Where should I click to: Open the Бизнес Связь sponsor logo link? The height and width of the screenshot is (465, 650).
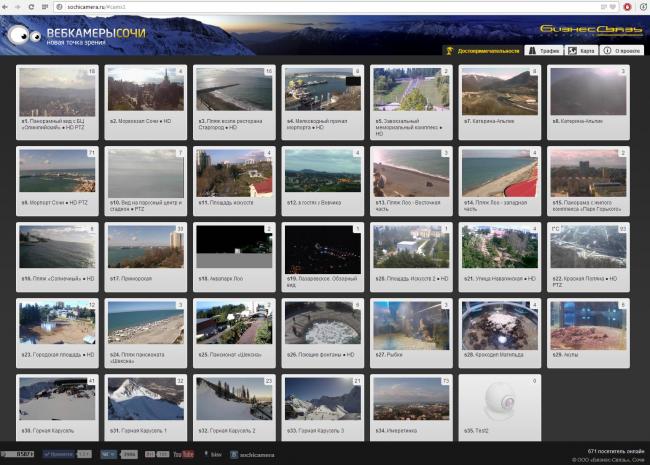(591, 30)
